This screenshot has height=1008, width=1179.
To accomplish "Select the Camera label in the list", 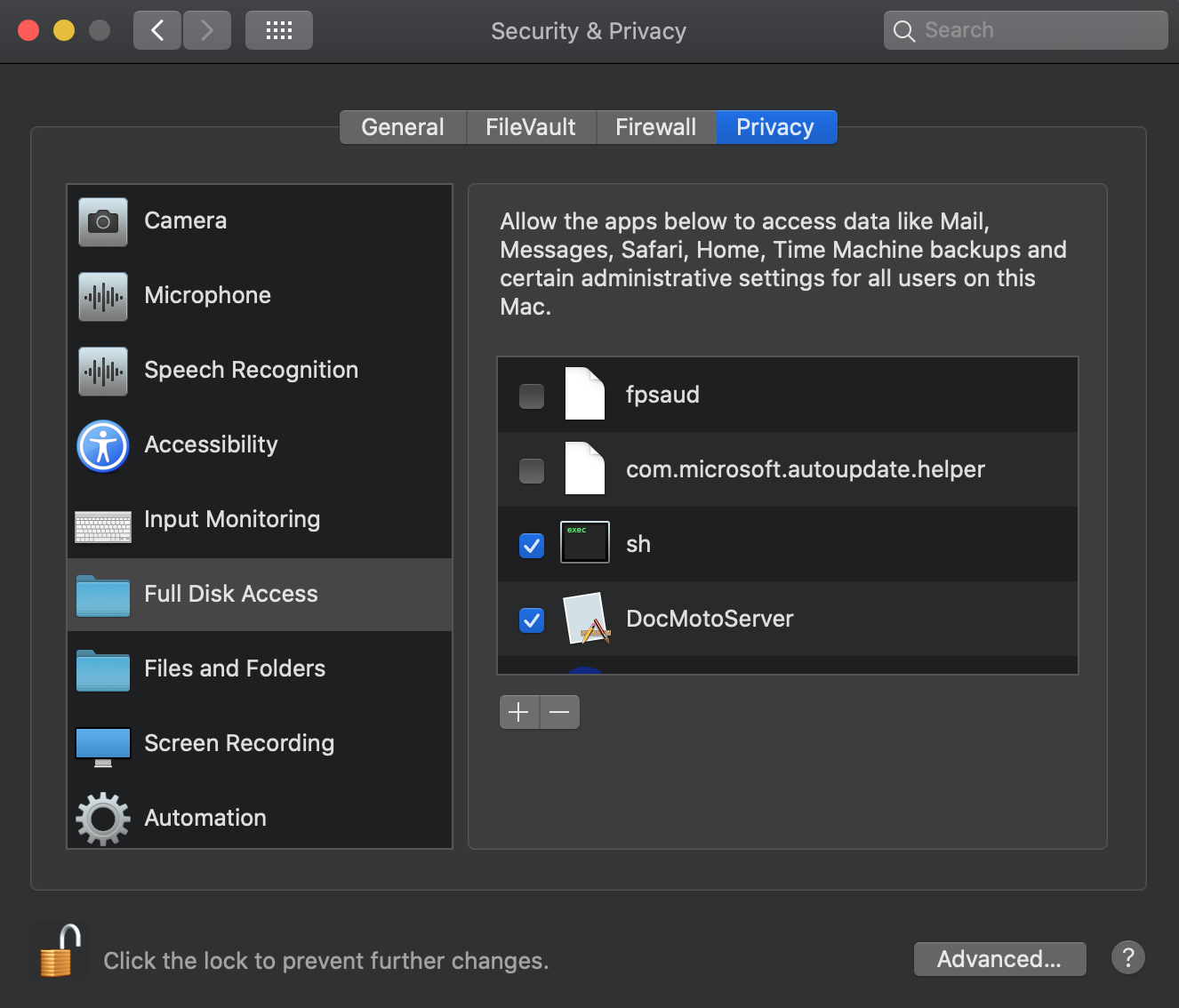I will [x=186, y=220].
